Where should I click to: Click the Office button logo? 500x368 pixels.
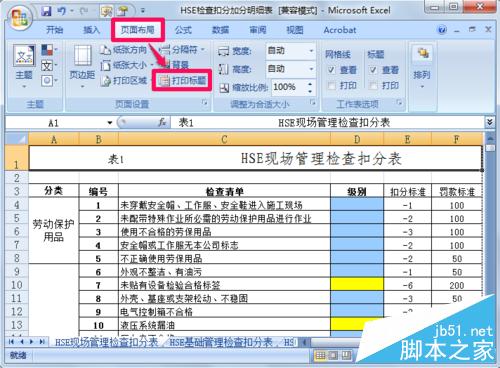(x=21, y=19)
